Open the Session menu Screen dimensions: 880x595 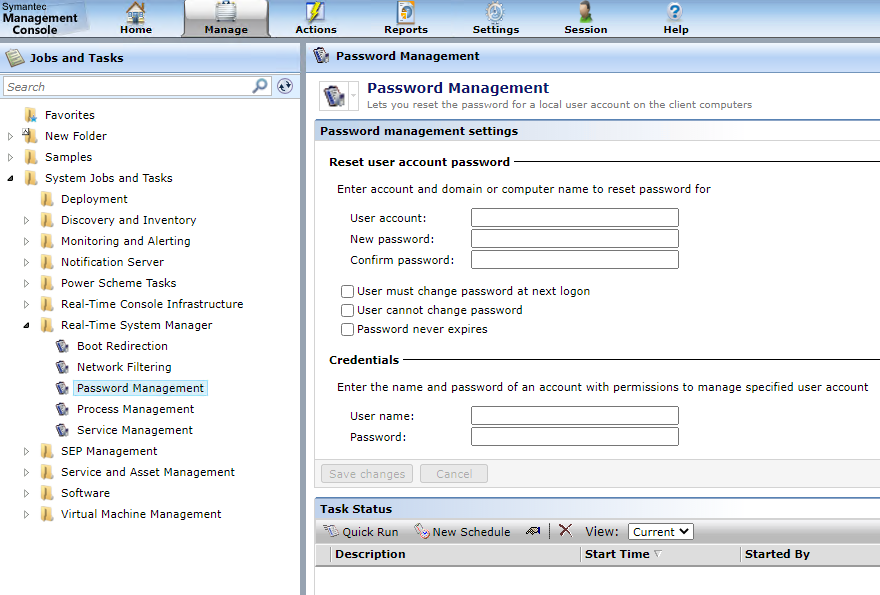pos(585,18)
